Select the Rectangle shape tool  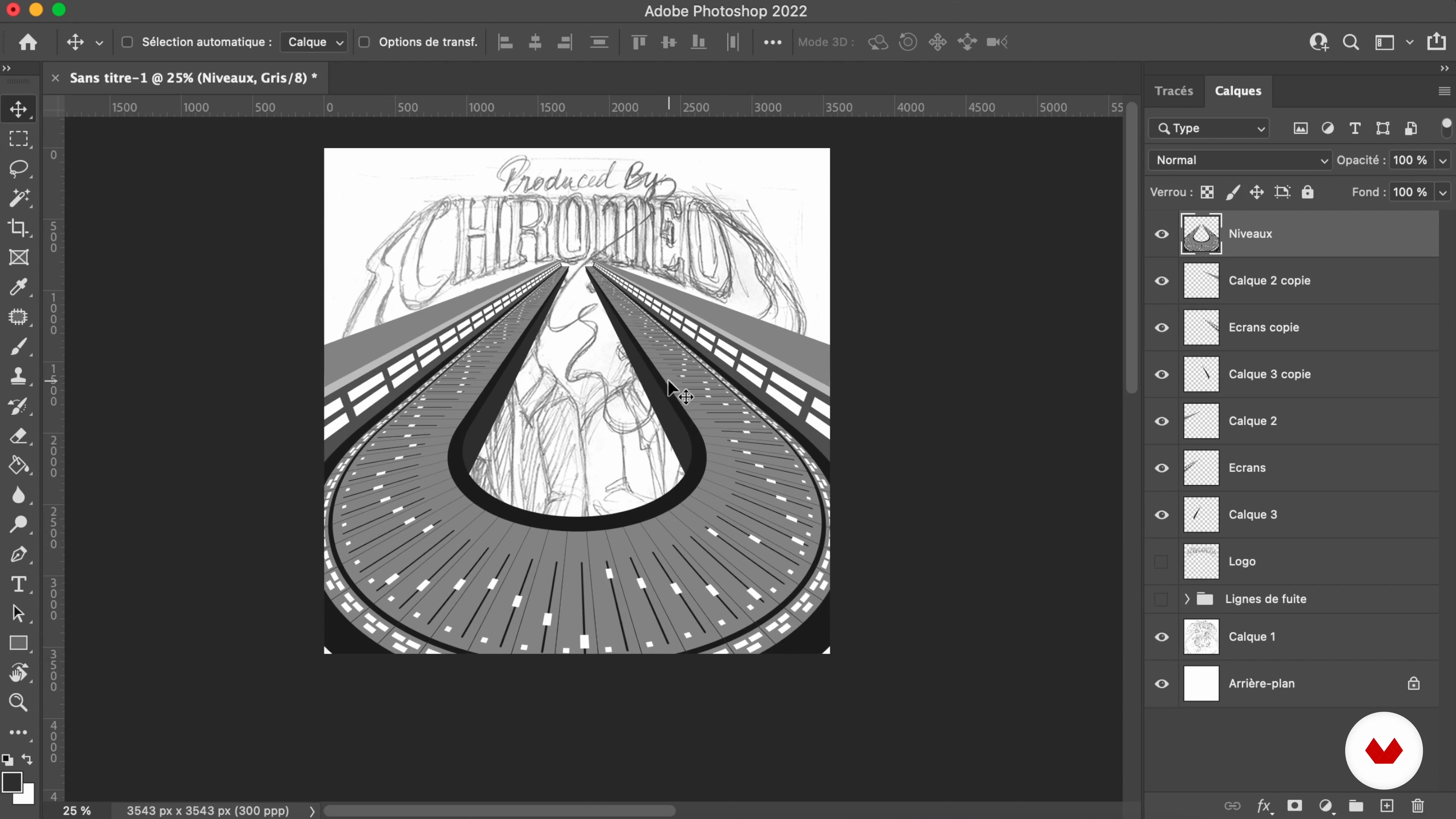[19, 643]
